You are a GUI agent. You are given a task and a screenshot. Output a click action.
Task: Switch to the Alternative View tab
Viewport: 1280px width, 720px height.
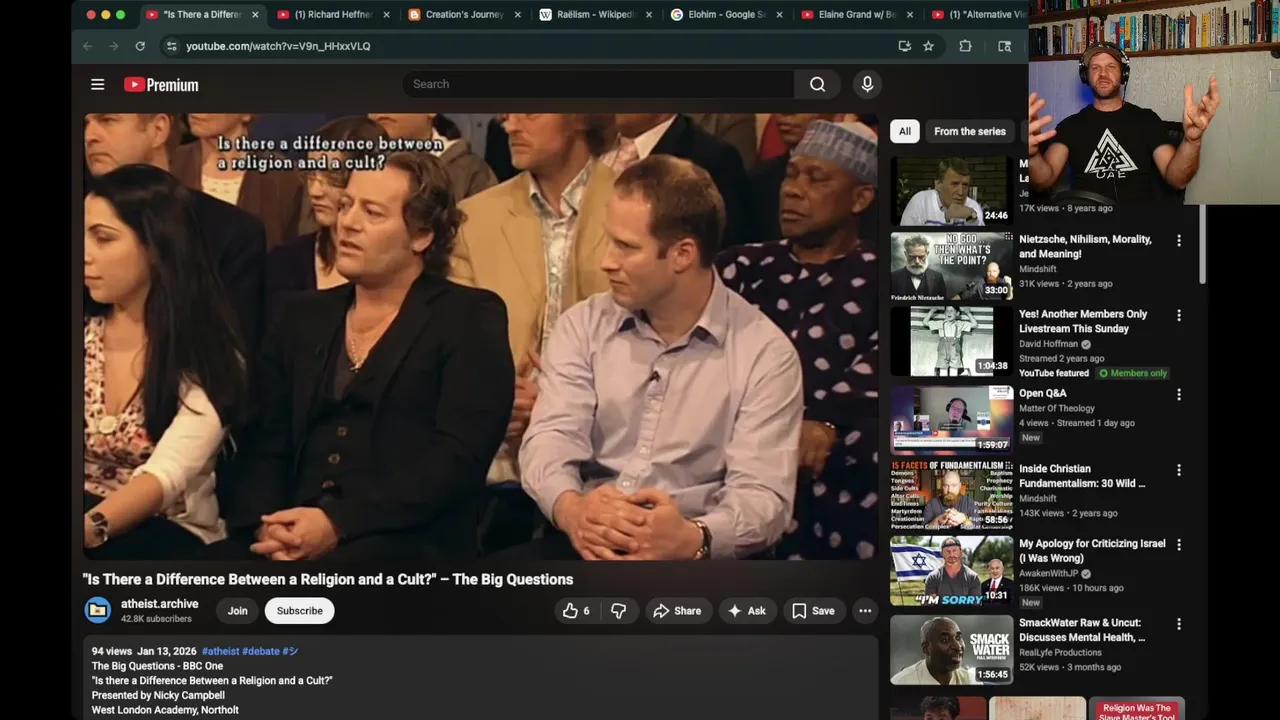coord(977,15)
